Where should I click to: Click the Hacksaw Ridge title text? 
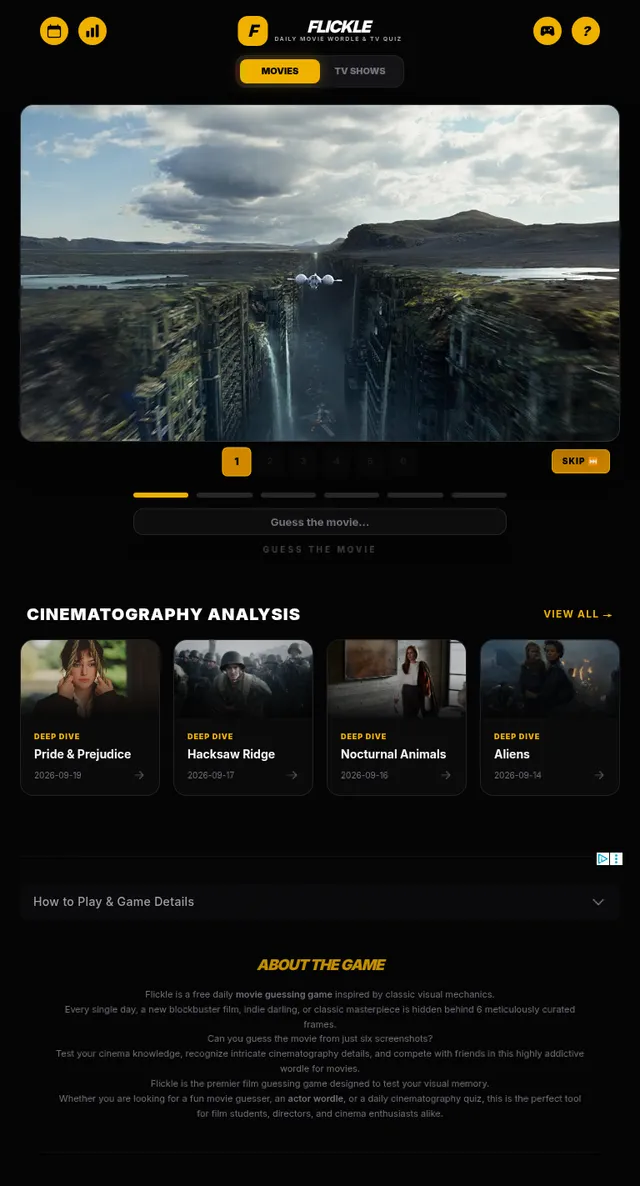click(231, 754)
